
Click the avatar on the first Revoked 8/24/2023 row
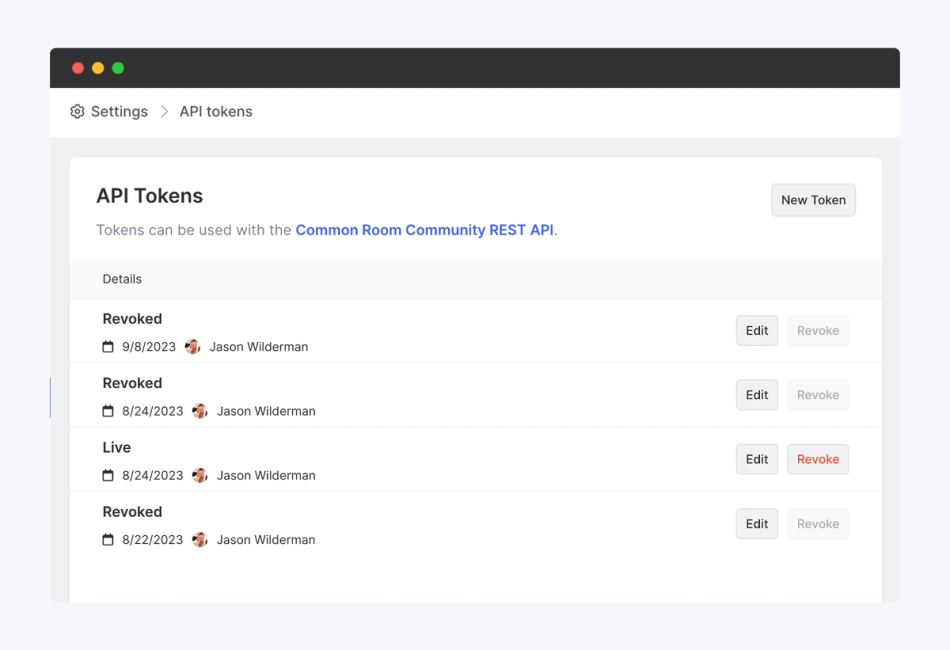[x=199, y=411]
